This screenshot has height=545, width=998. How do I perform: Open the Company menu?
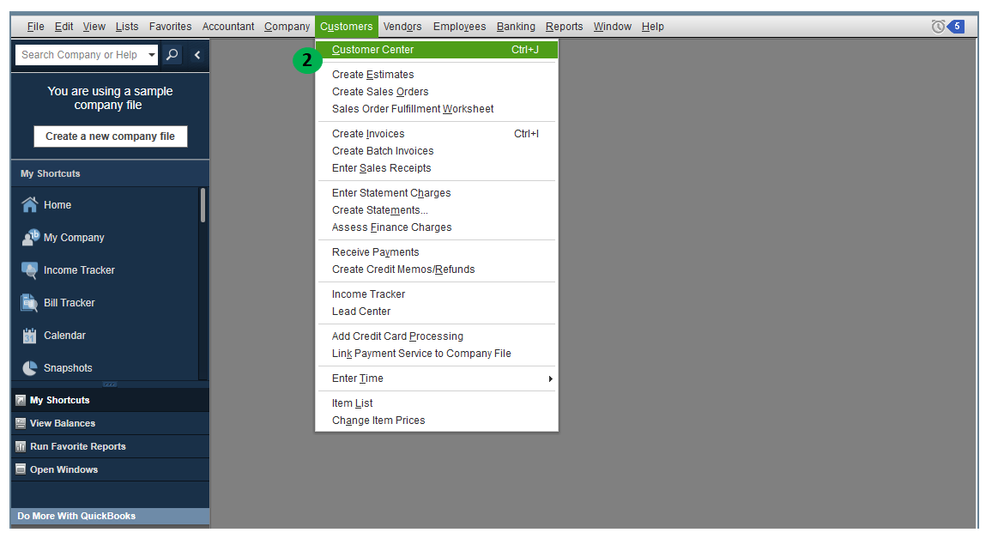pos(287,26)
